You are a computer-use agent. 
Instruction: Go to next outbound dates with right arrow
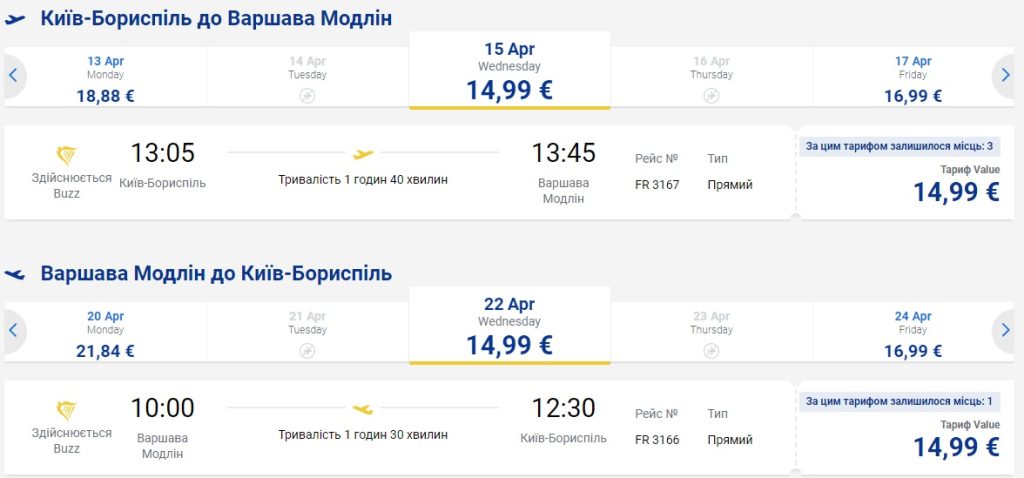pos(1006,75)
